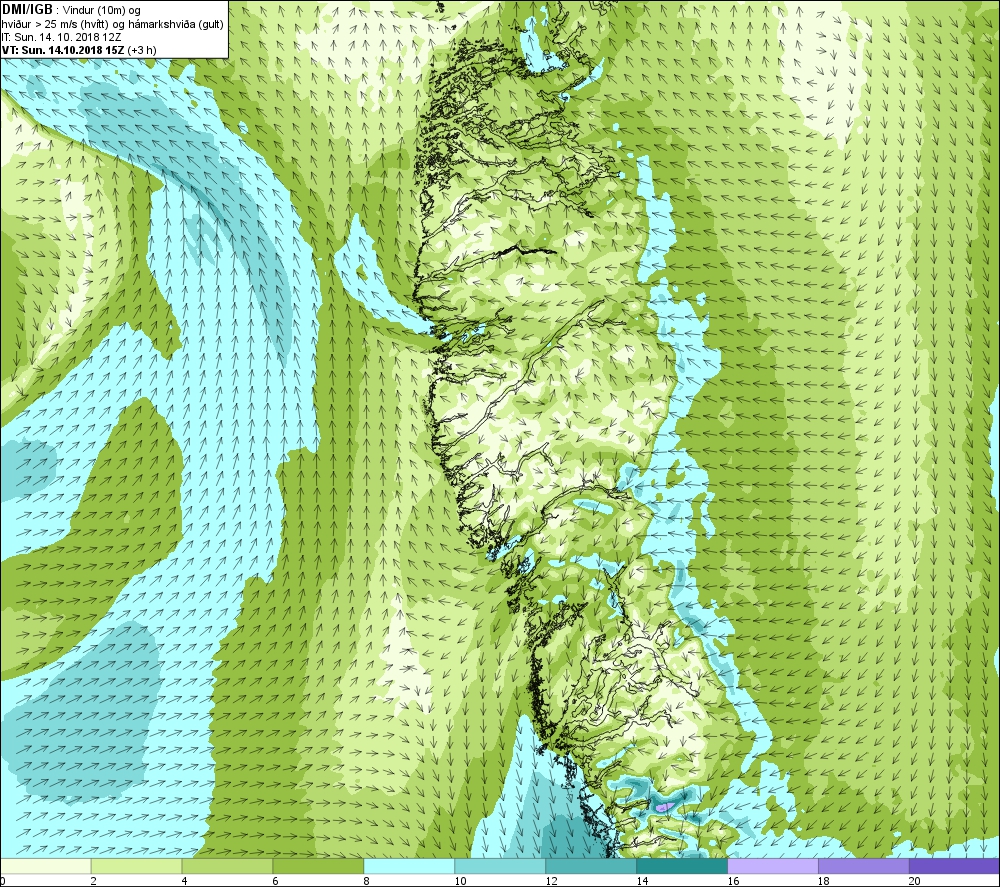Click the above-20 m/s deep violet swatch
The image size is (1000, 887).
tap(955, 866)
